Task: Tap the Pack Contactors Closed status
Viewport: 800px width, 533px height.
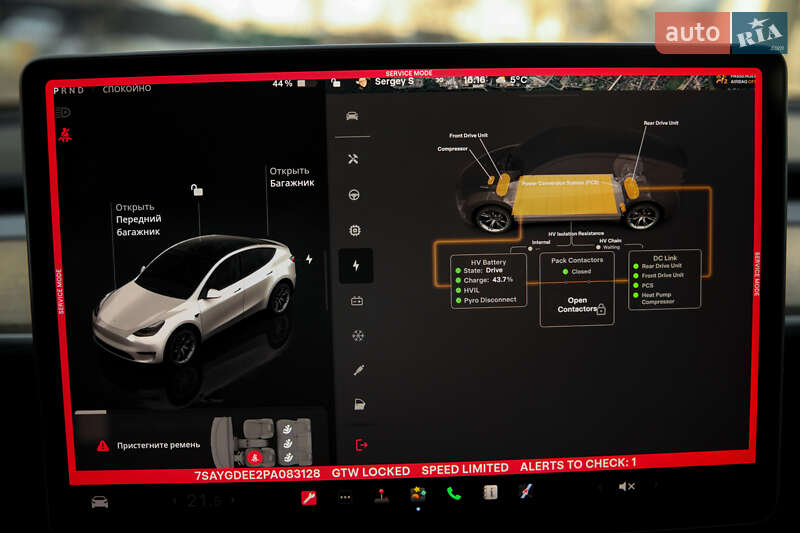Action: point(577,271)
